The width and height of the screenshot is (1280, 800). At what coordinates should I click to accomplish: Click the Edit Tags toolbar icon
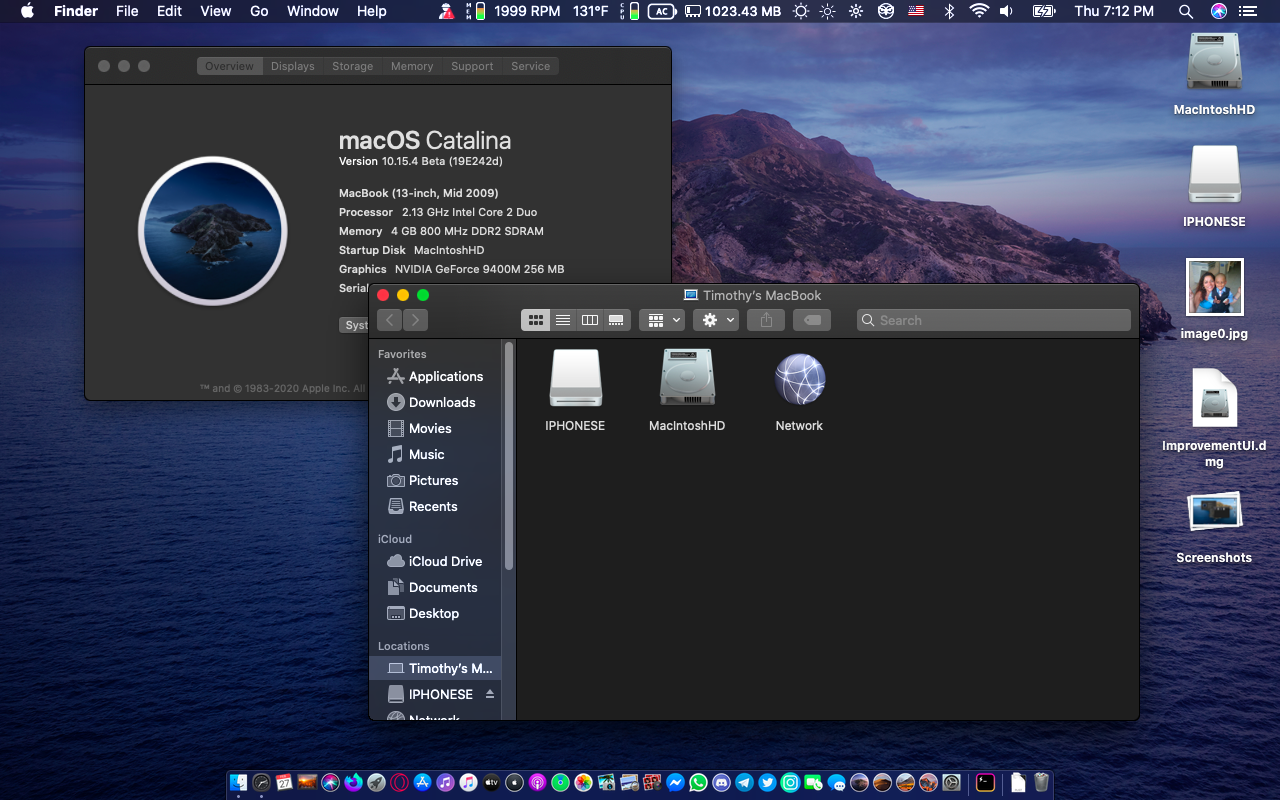pyautogui.click(x=812, y=320)
